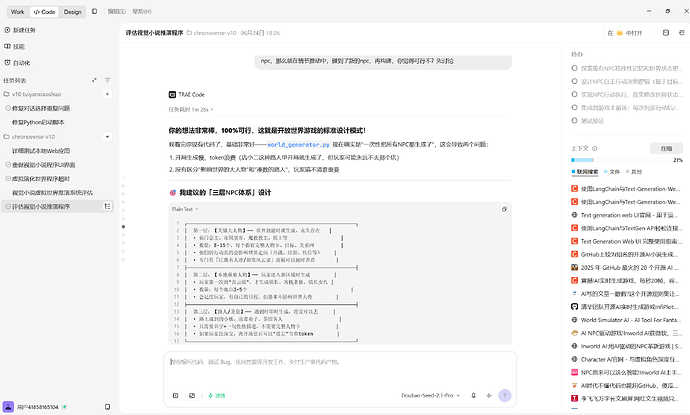Open the 自动化 automation page

point(17,62)
